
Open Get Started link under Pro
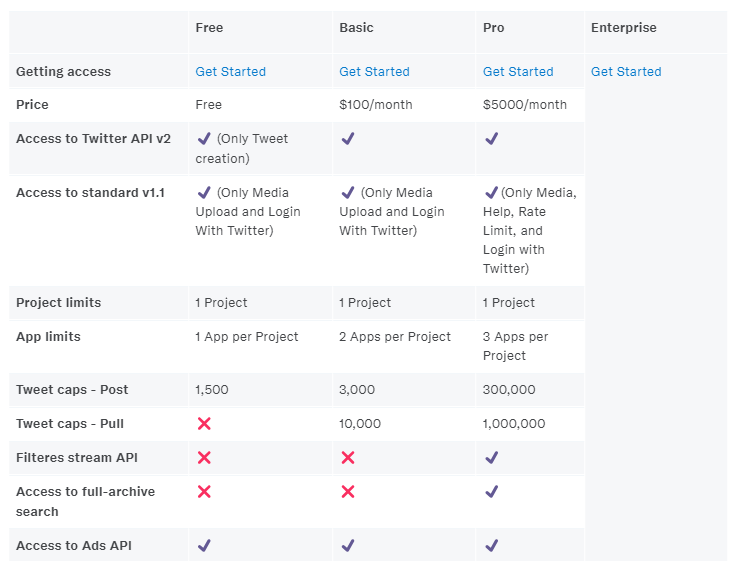[x=518, y=71]
